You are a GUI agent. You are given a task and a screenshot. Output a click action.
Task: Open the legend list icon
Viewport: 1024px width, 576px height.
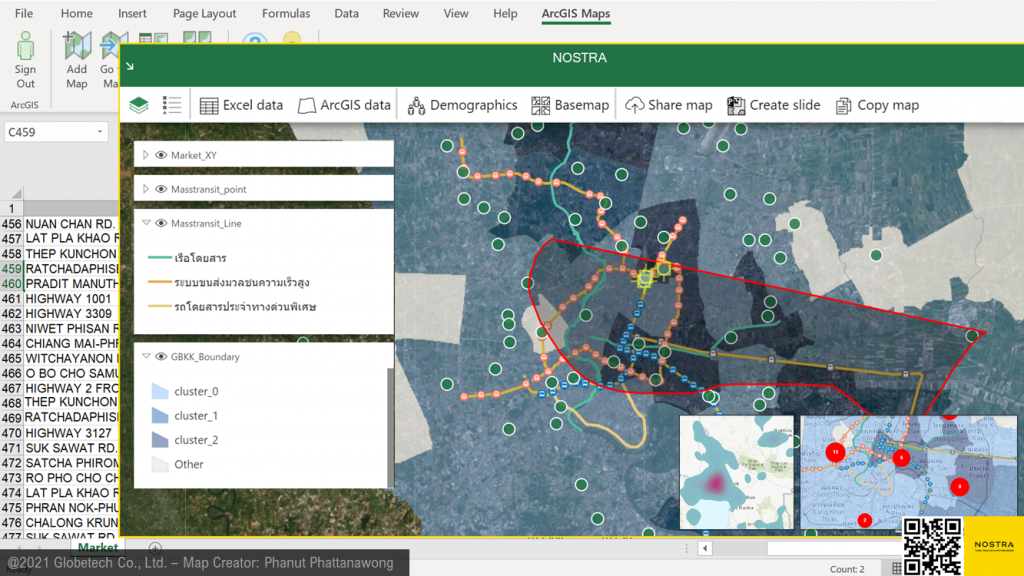click(172, 105)
